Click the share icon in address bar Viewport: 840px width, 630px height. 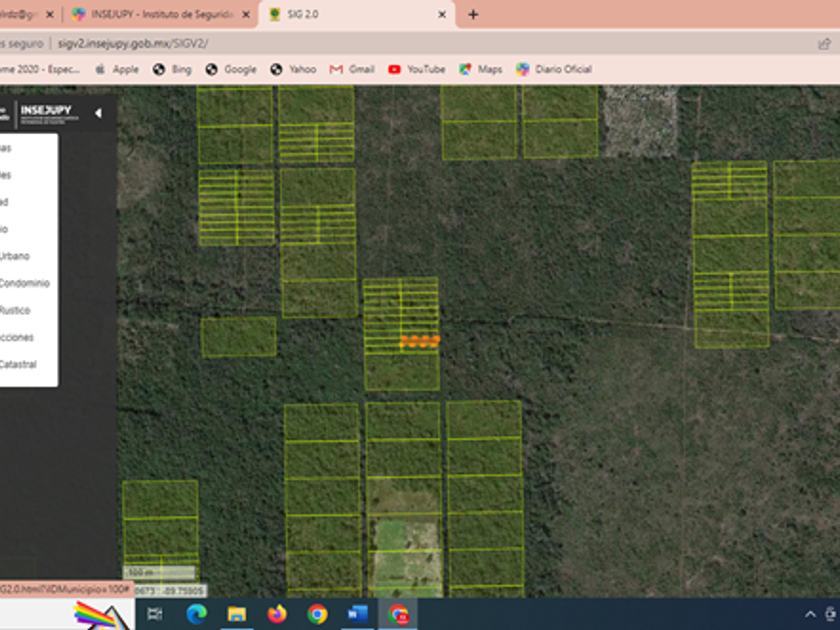[x=824, y=44]
